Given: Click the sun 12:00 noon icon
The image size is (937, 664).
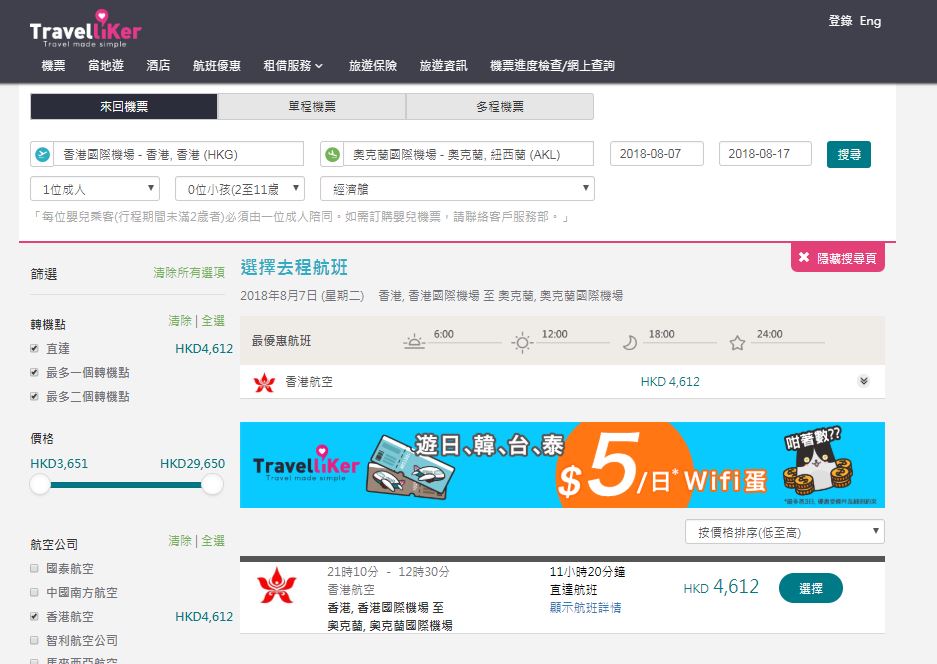Looking at the screenshot, I should point(522,342).
